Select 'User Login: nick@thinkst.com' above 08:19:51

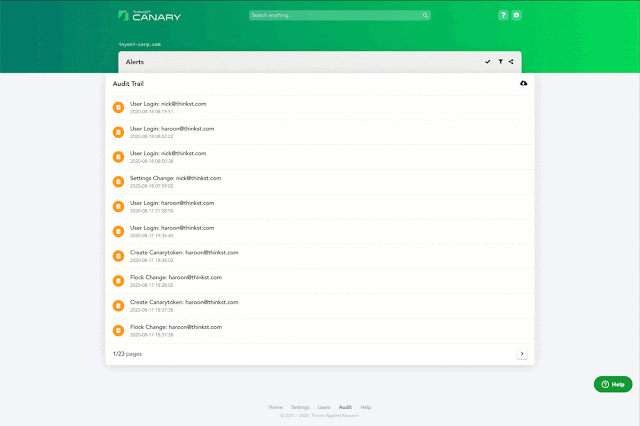click(168, 104)
